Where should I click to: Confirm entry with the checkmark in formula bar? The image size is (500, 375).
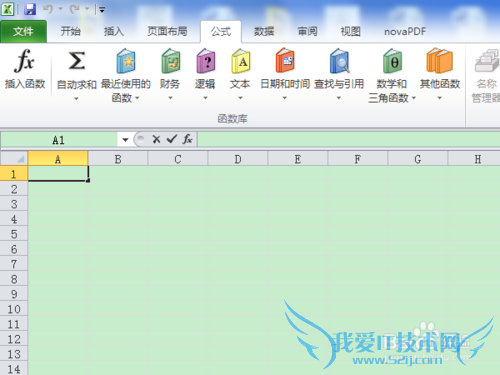point(172,139)
